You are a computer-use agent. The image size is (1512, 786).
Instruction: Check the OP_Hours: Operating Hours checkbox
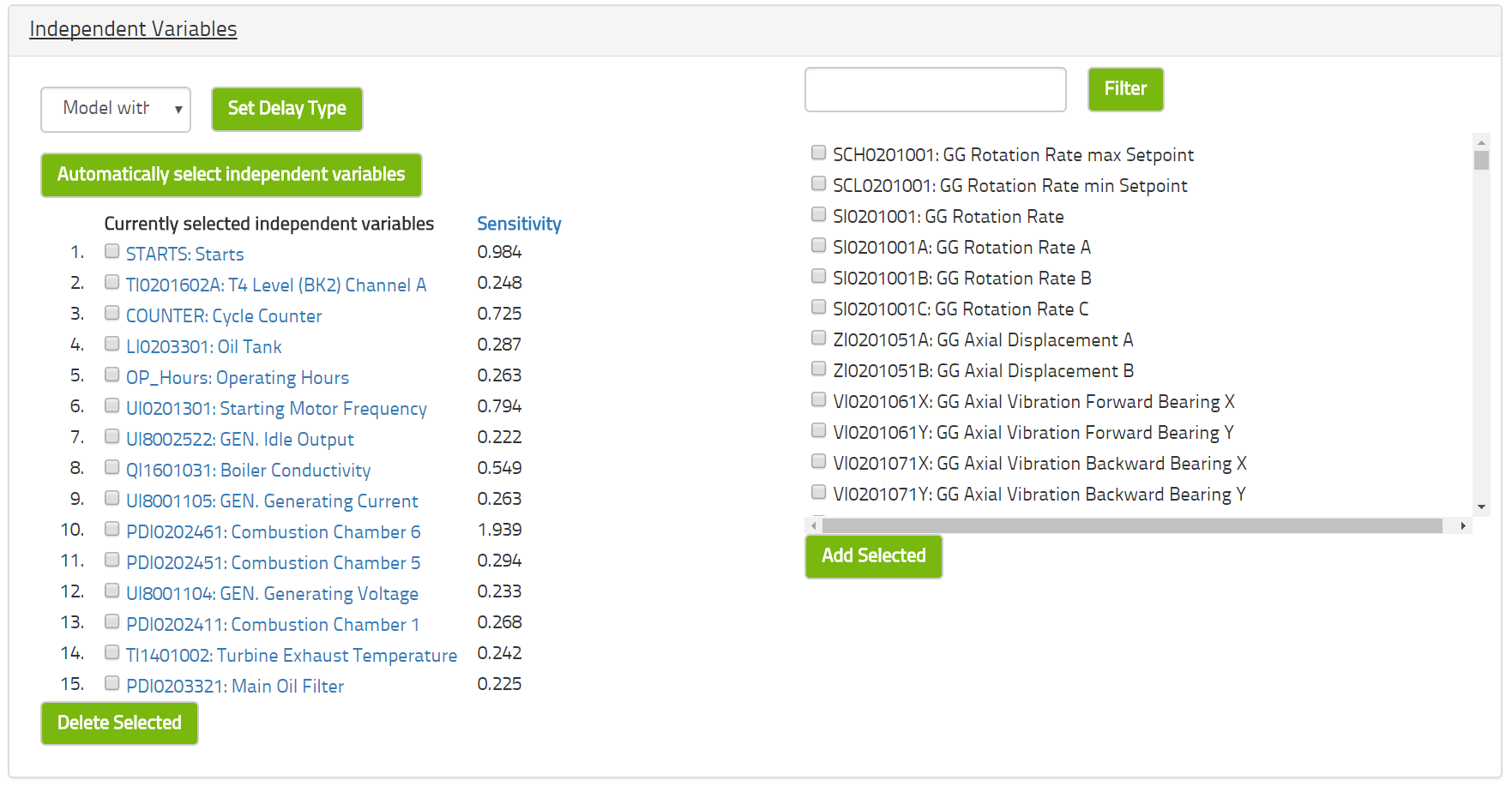coord(111,375)
